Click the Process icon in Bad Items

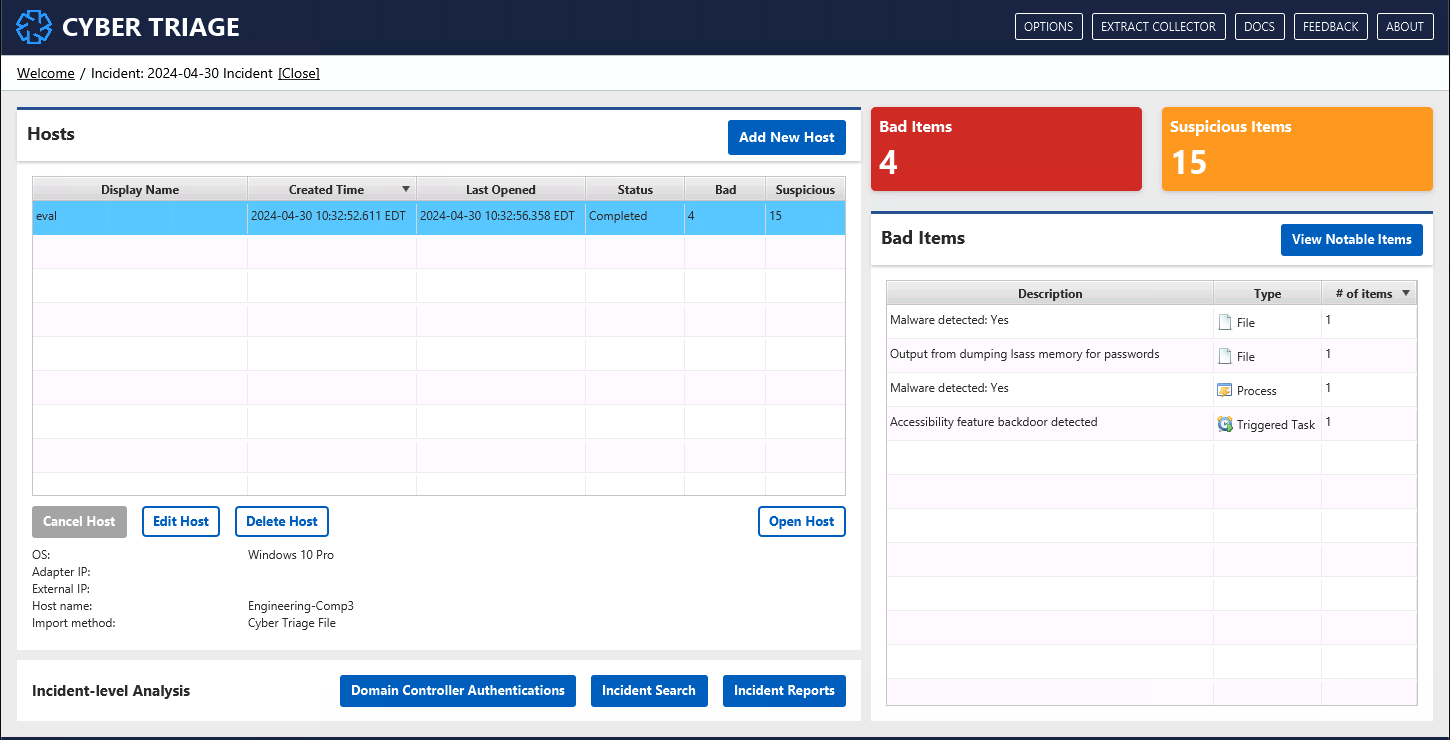tap(1225, 390)
